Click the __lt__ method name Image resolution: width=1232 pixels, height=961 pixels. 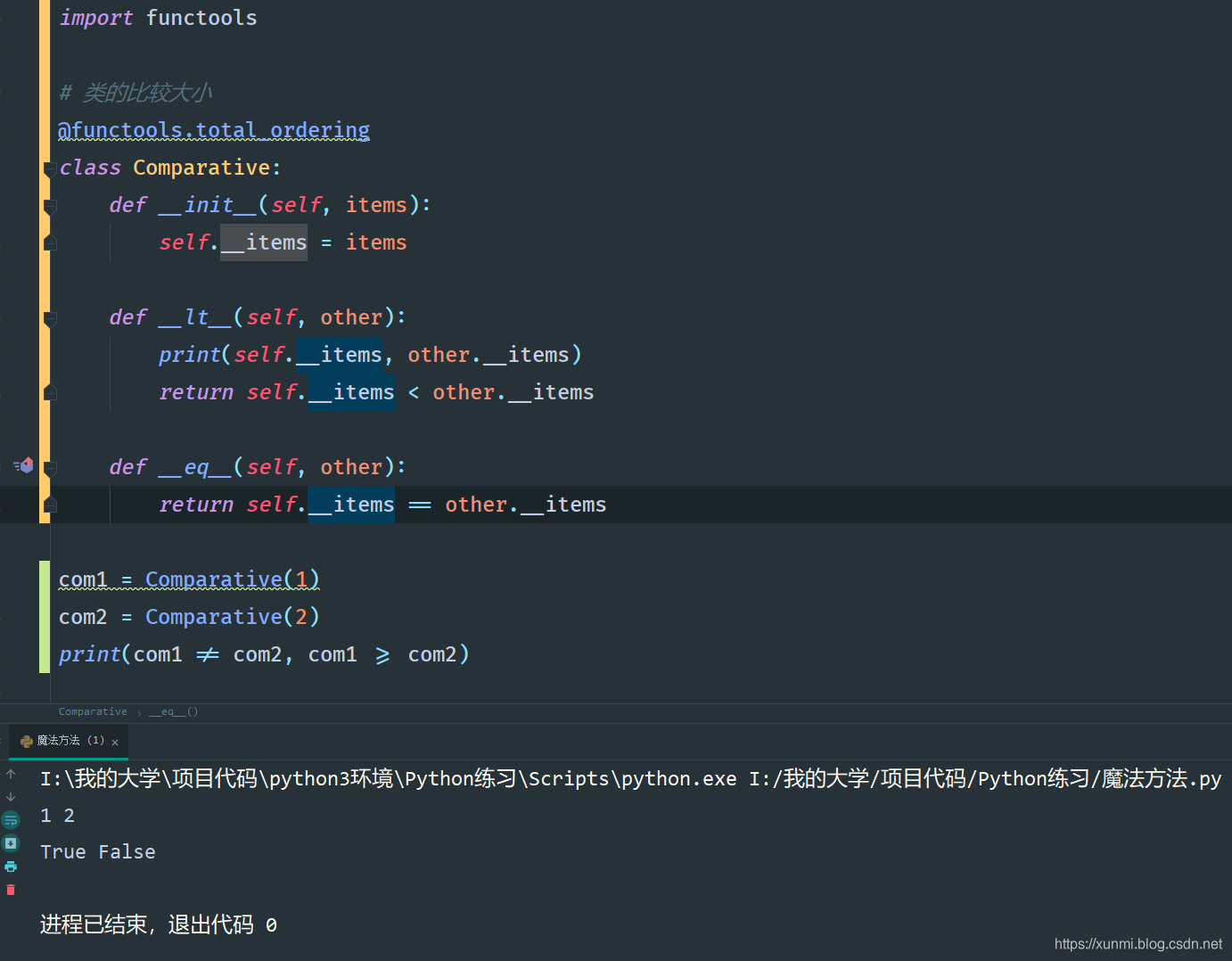195,317
